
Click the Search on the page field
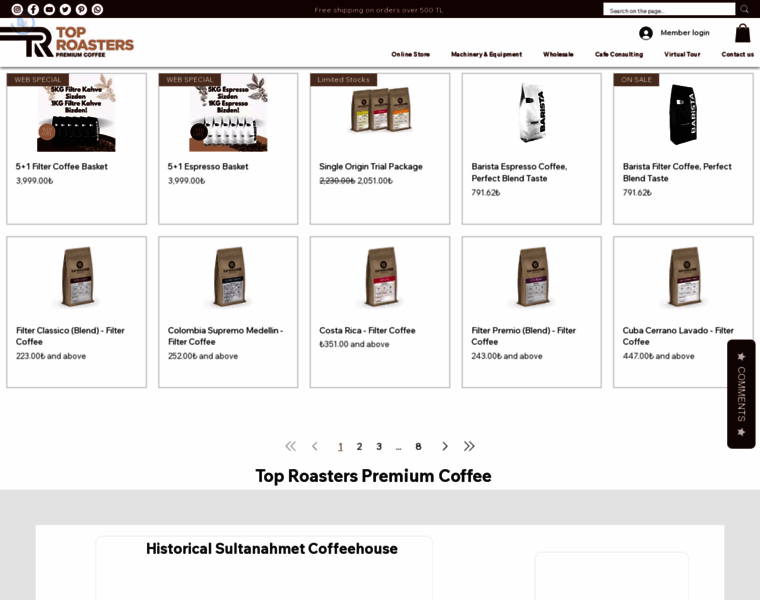pyautogui.click(x=669, y=9)
